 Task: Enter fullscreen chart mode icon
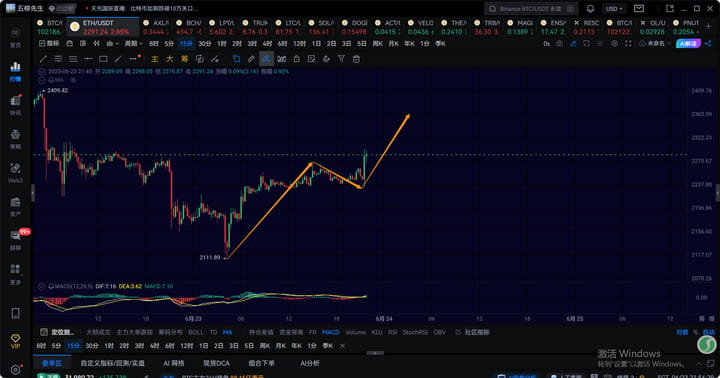pos(628,44)
